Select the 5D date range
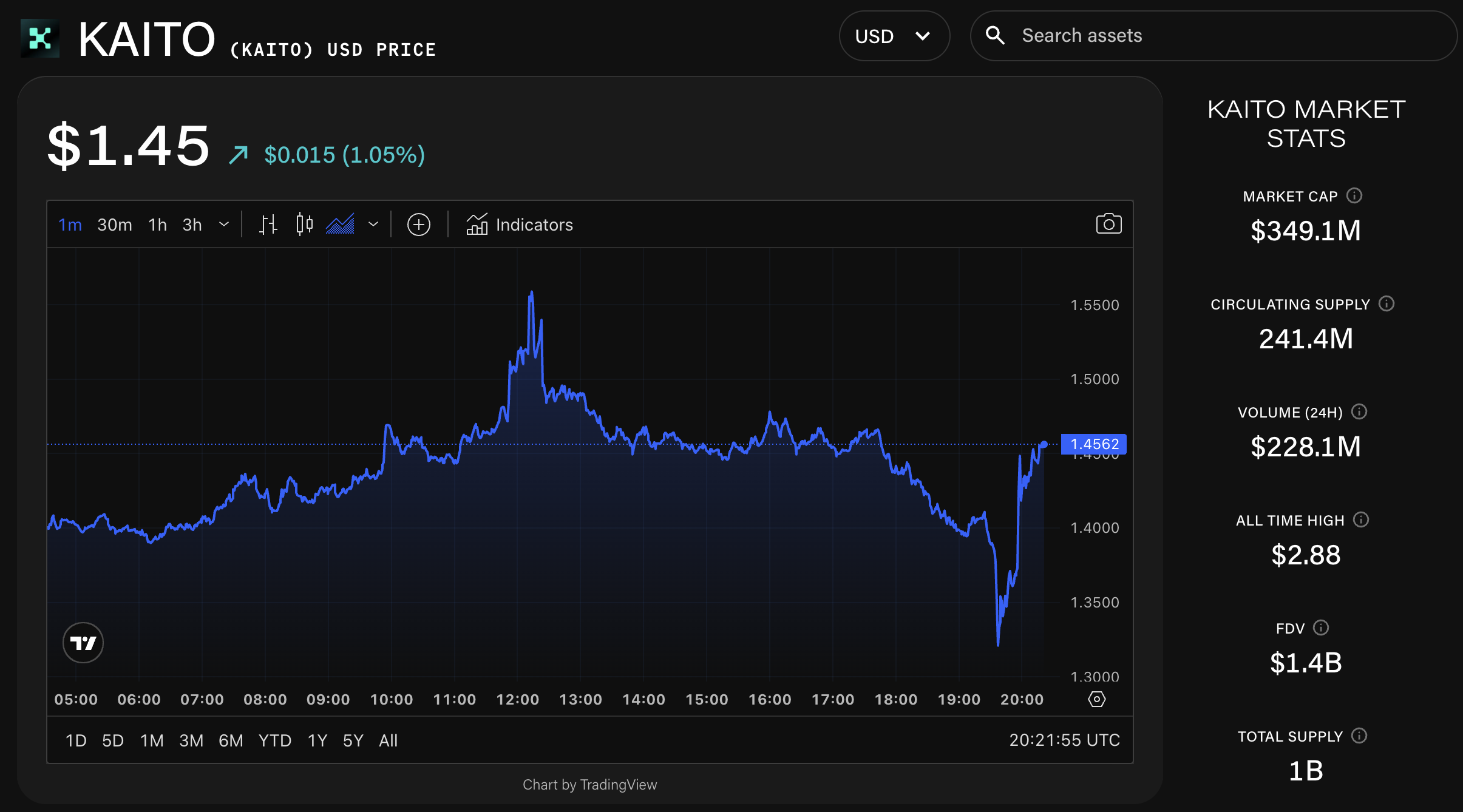The image size is (1463, 812). click(x=113, y=740)
